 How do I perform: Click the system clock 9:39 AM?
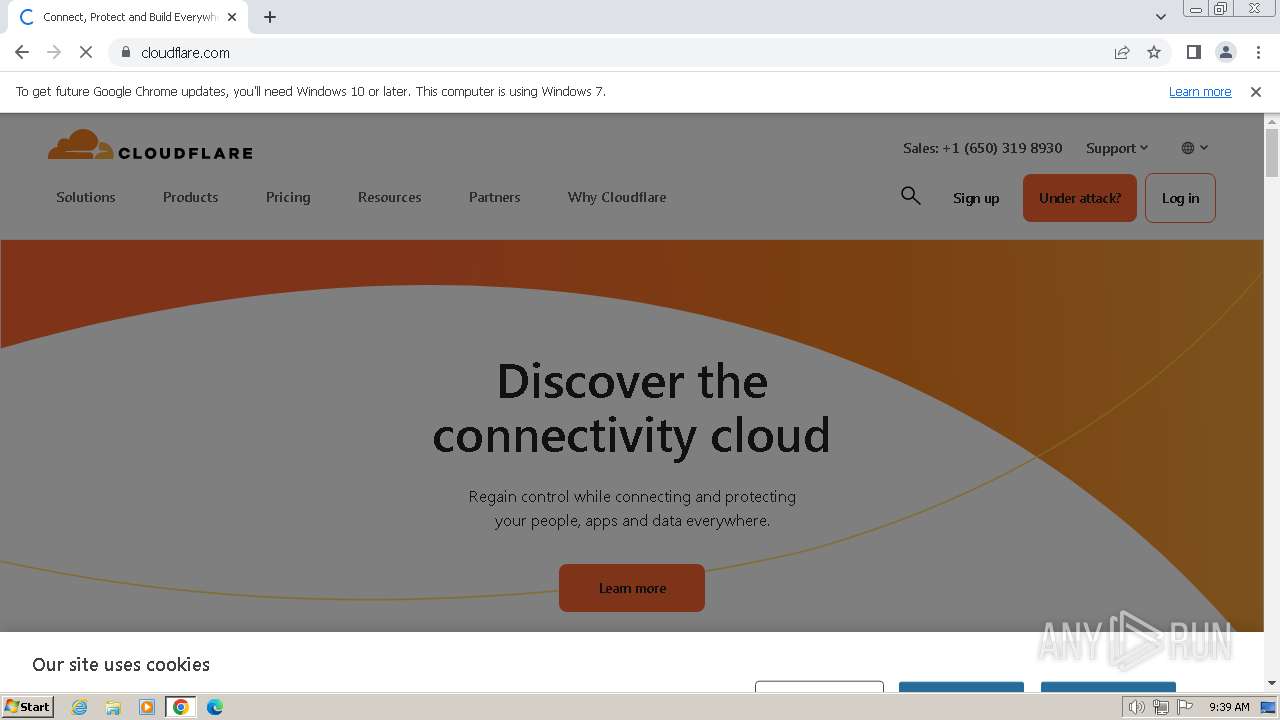(1229, 707)
